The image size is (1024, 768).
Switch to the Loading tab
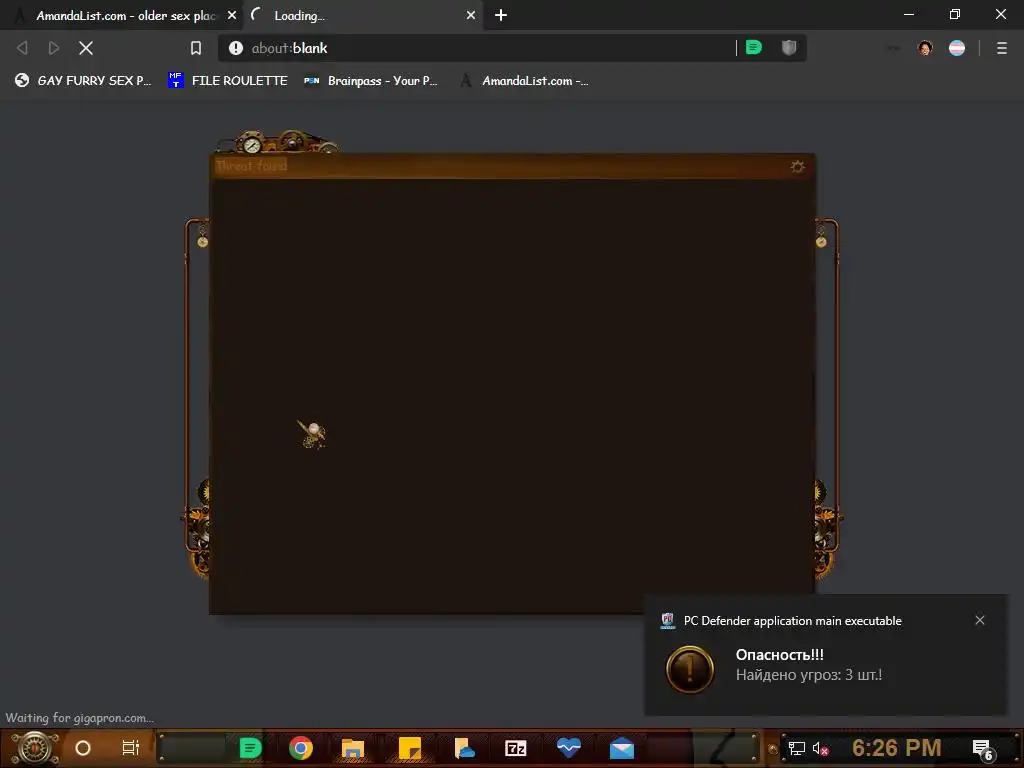pos(362,15)
